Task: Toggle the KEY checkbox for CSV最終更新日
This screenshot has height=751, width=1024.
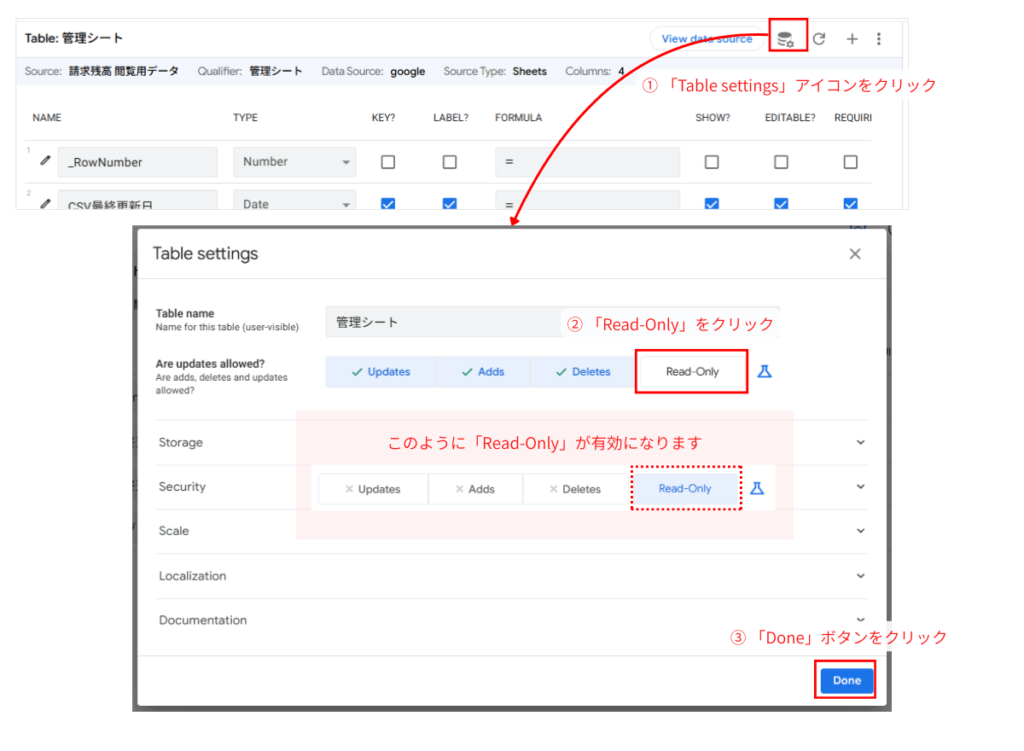Action: point(387,203)
